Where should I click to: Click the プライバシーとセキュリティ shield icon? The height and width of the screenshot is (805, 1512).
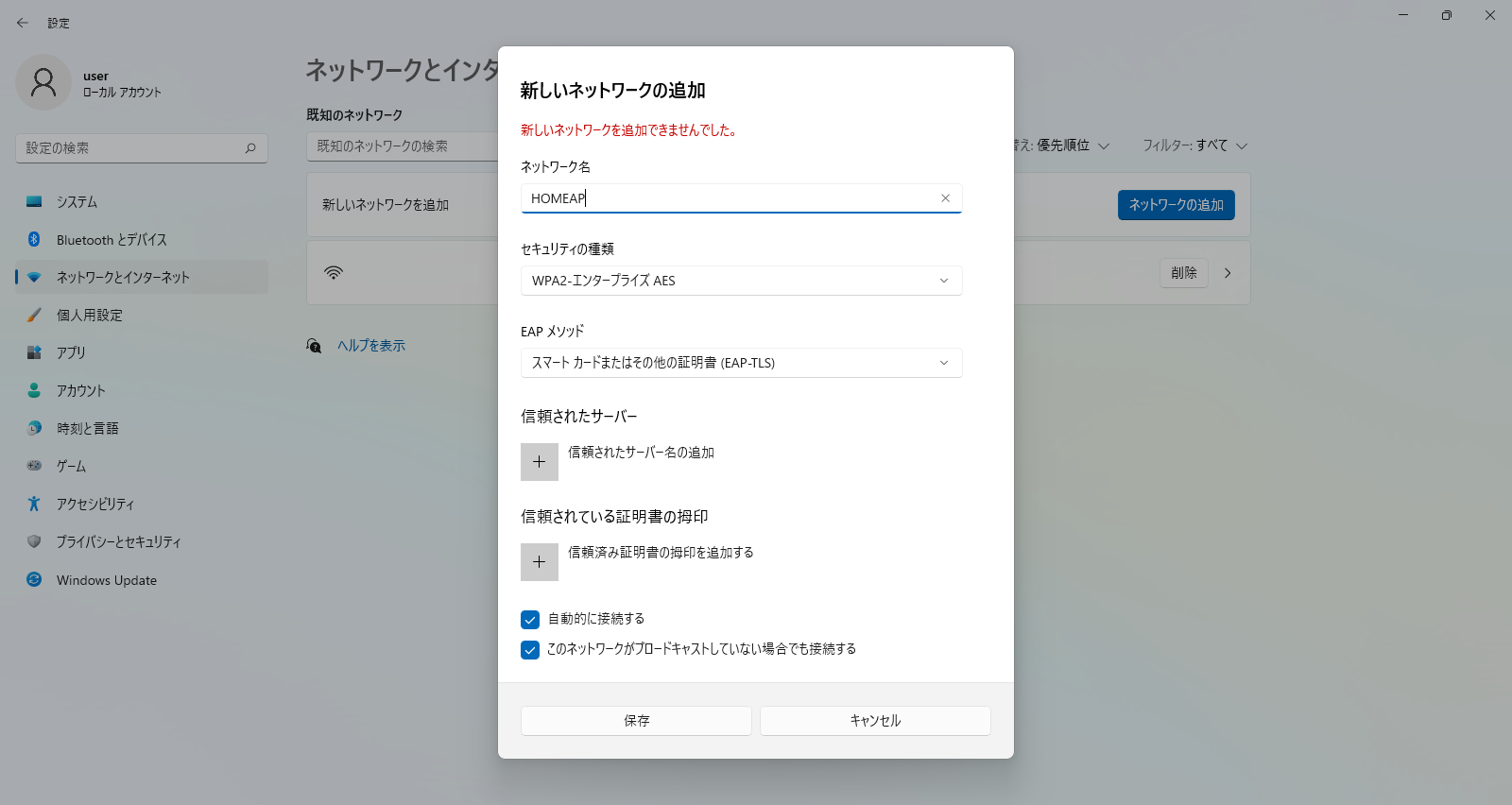click(34, 541)
